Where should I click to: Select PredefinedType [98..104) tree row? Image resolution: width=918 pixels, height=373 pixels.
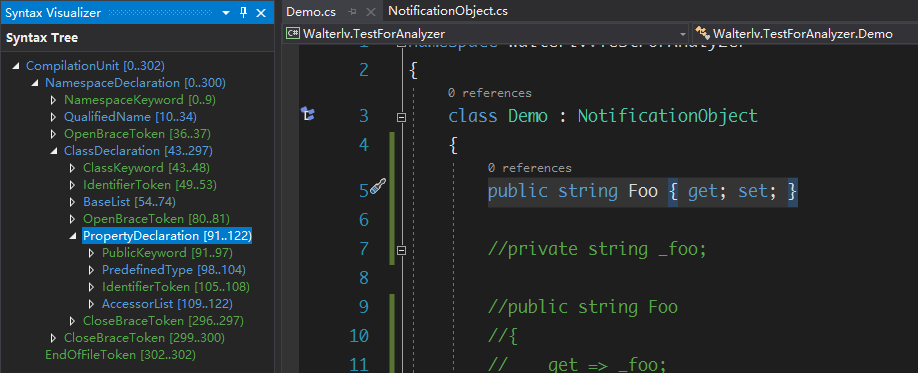(174, 270)
